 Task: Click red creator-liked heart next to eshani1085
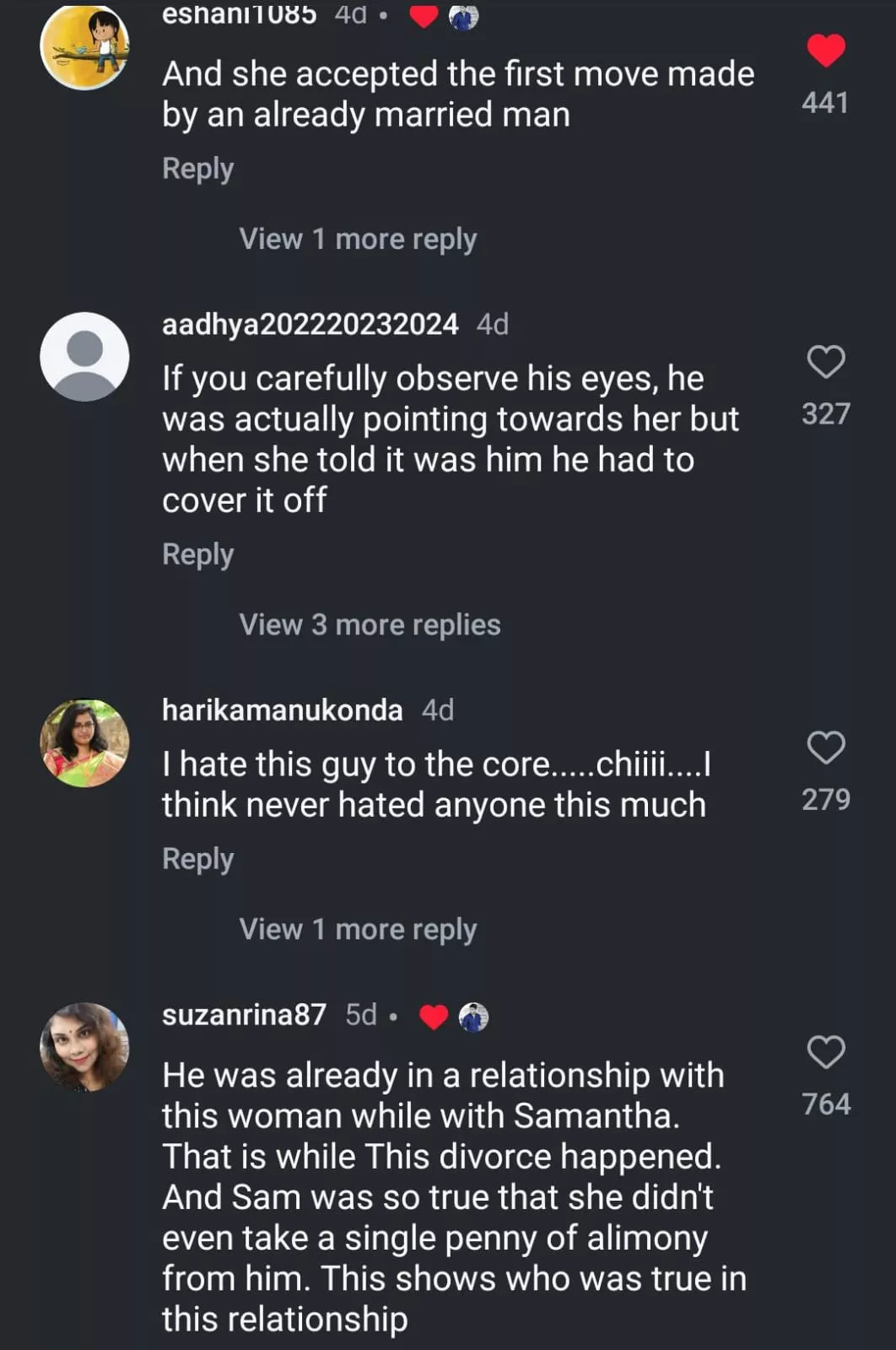pyautogui.click(x=424, y=16)
